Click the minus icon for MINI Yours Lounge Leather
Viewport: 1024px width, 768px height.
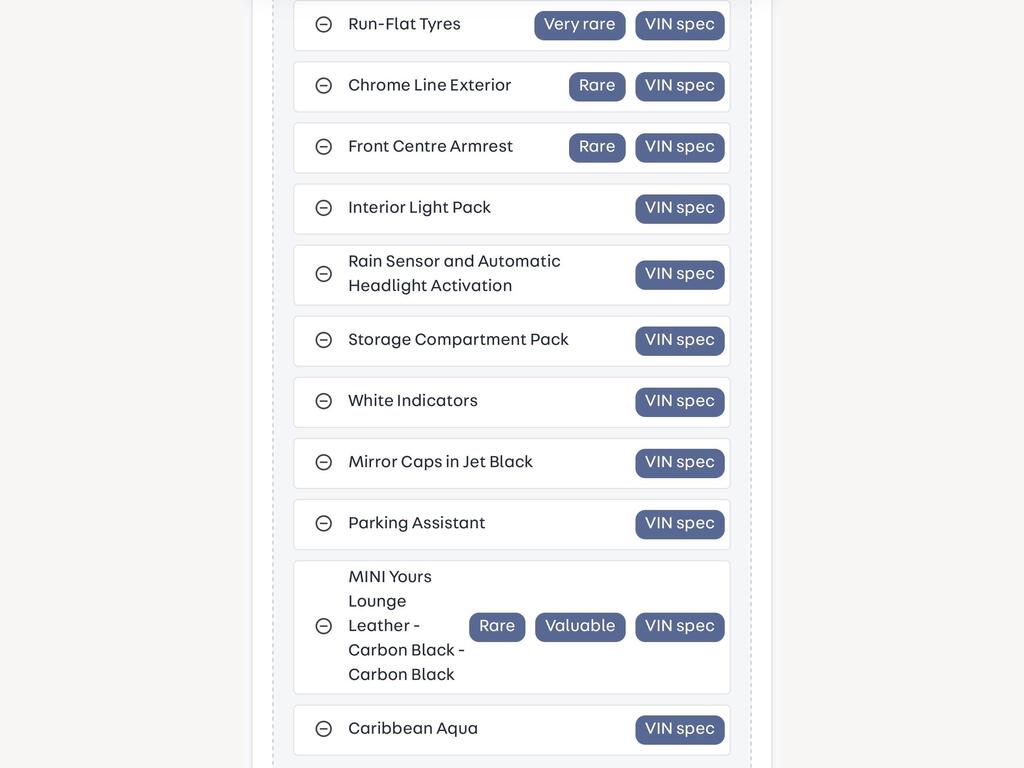[x=323, y=626]
